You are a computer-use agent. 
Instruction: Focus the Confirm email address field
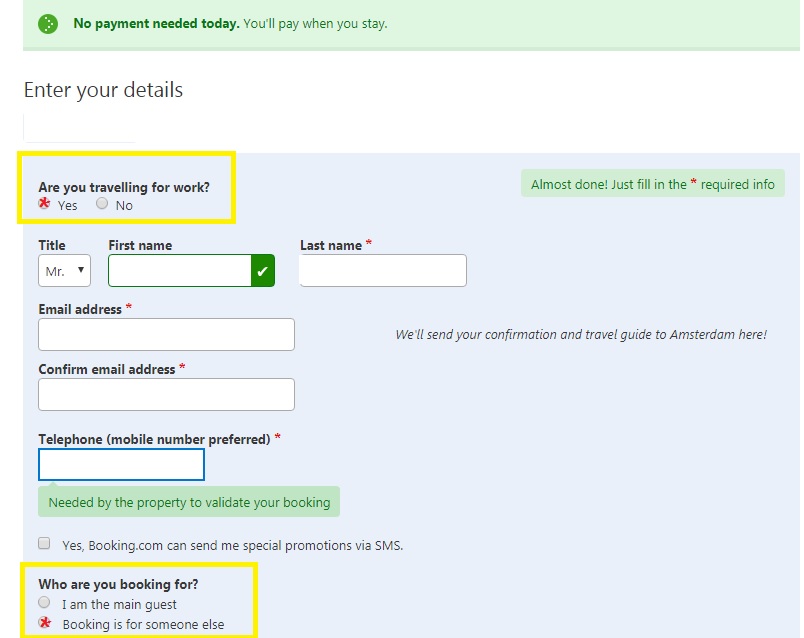click(x=166, y=394)
